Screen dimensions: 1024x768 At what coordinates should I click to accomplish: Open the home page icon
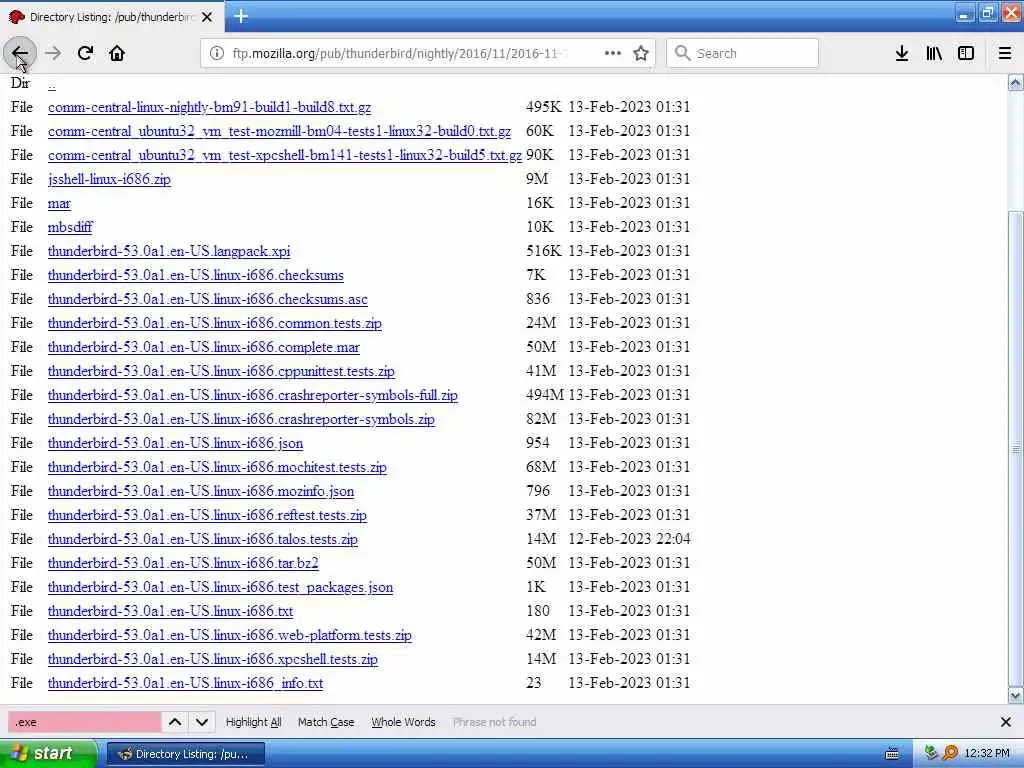pos(117,54)
